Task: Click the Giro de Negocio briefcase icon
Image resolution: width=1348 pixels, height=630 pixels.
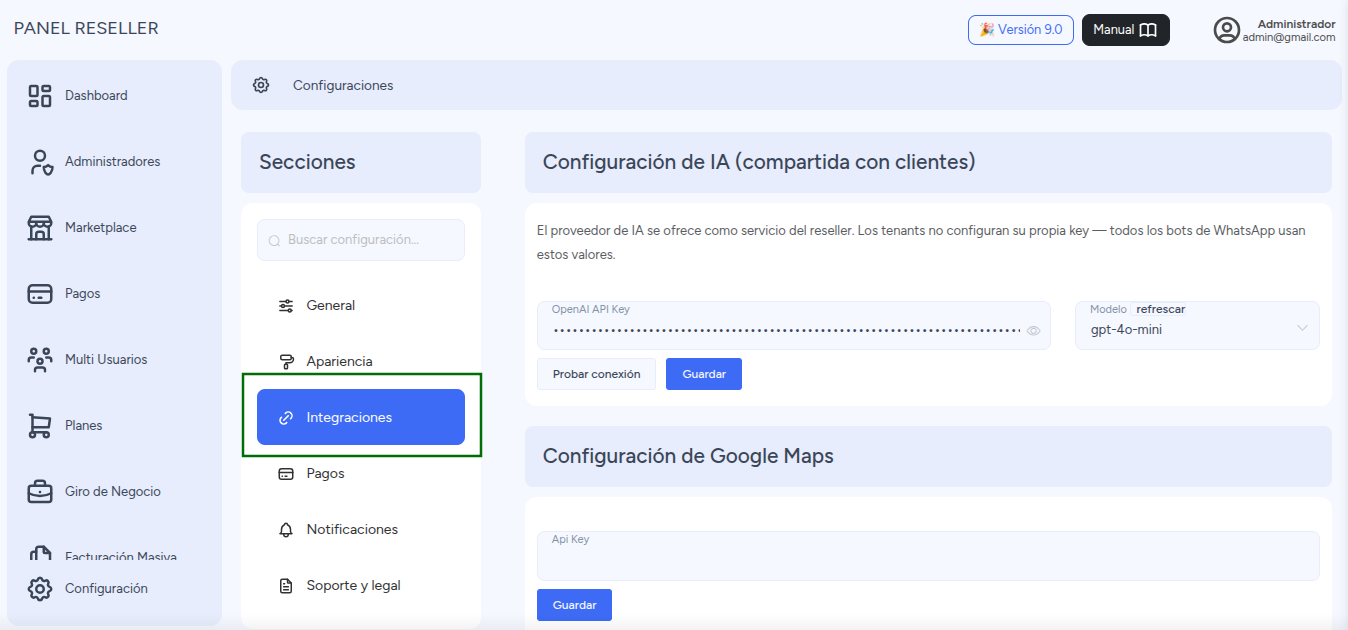Action: tap(40, 492)
